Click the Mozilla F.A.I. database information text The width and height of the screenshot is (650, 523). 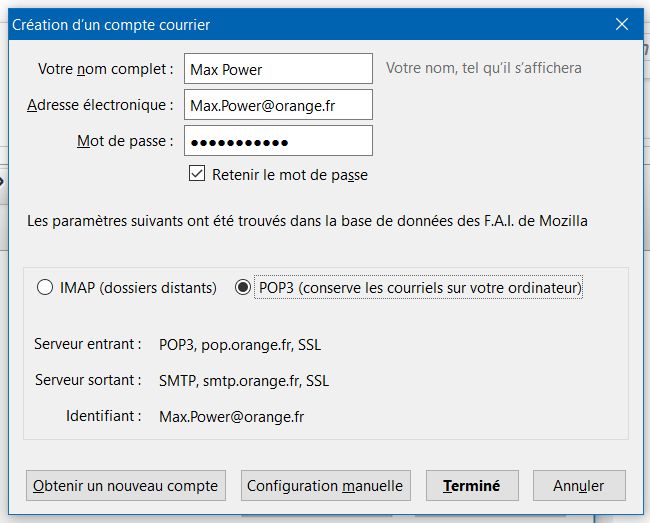[x=307, y=221]
